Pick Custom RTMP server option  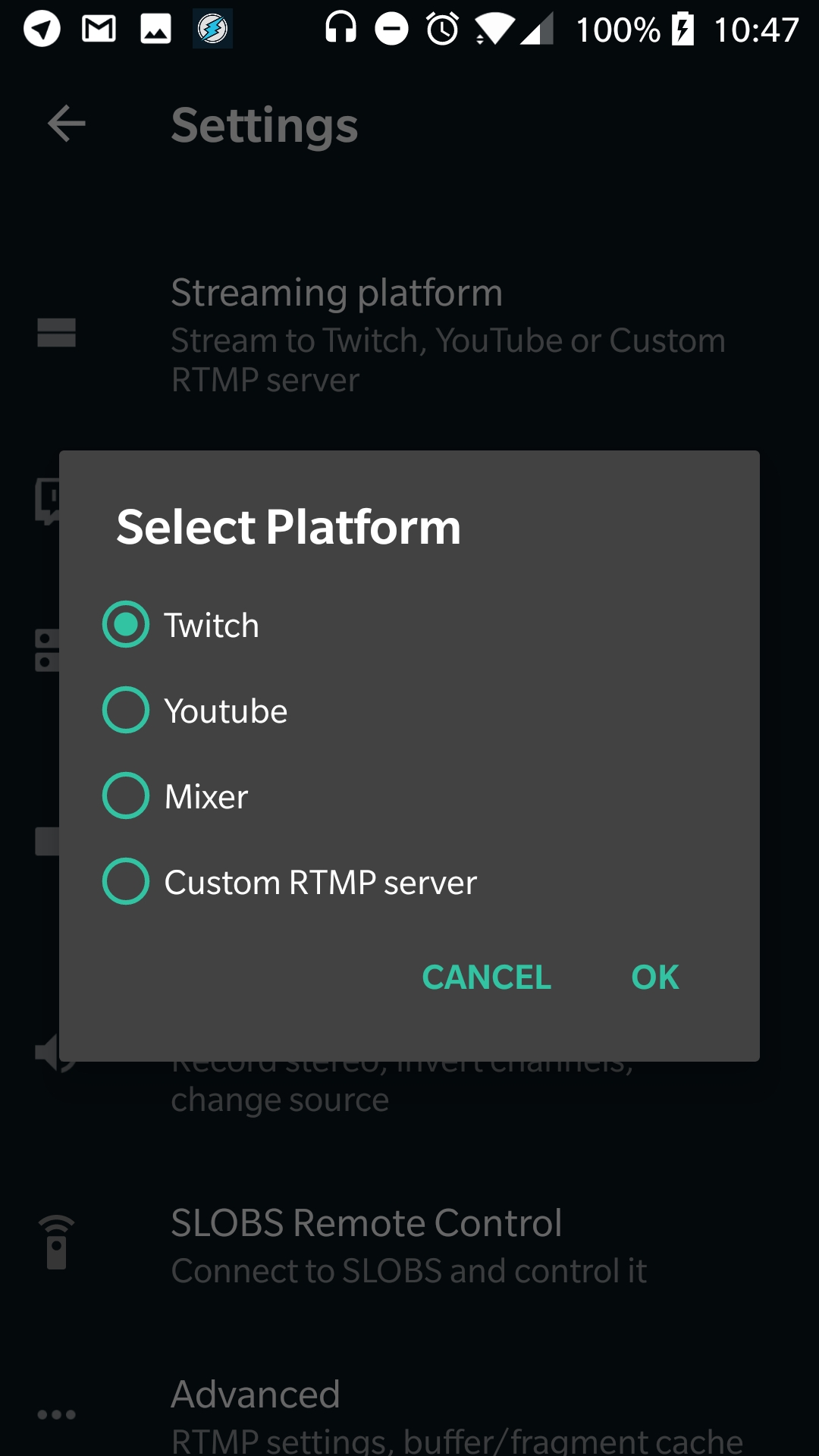126,881
